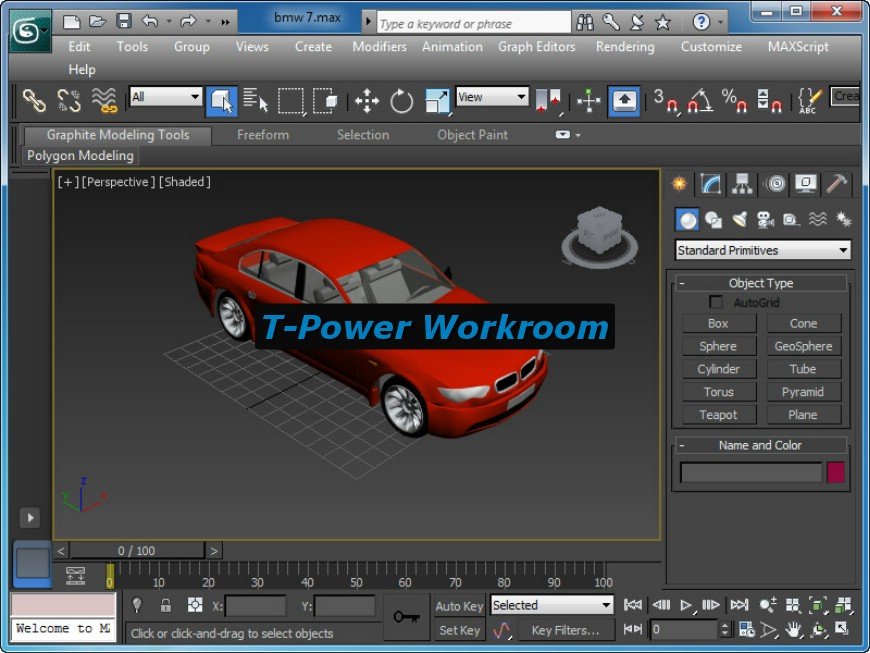This screenshot has width=870, height=653.
Task: Open the object color swatch
Action: 836,473
